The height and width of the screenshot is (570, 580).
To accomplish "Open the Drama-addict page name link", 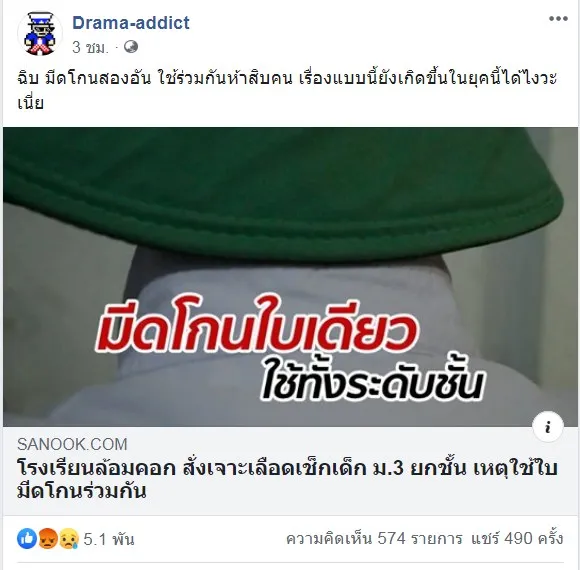I will 131,23.
